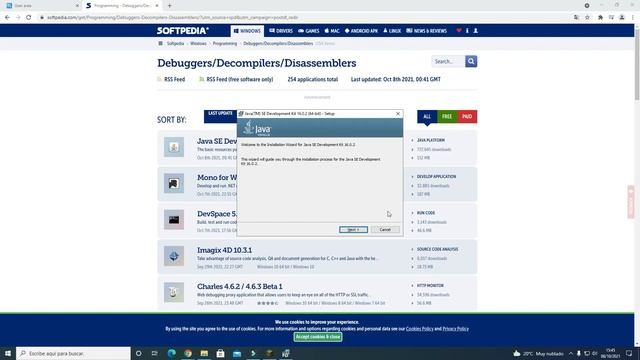Open the Games section
This screenshot has height=360, width=640.
(x=309, y=31)
